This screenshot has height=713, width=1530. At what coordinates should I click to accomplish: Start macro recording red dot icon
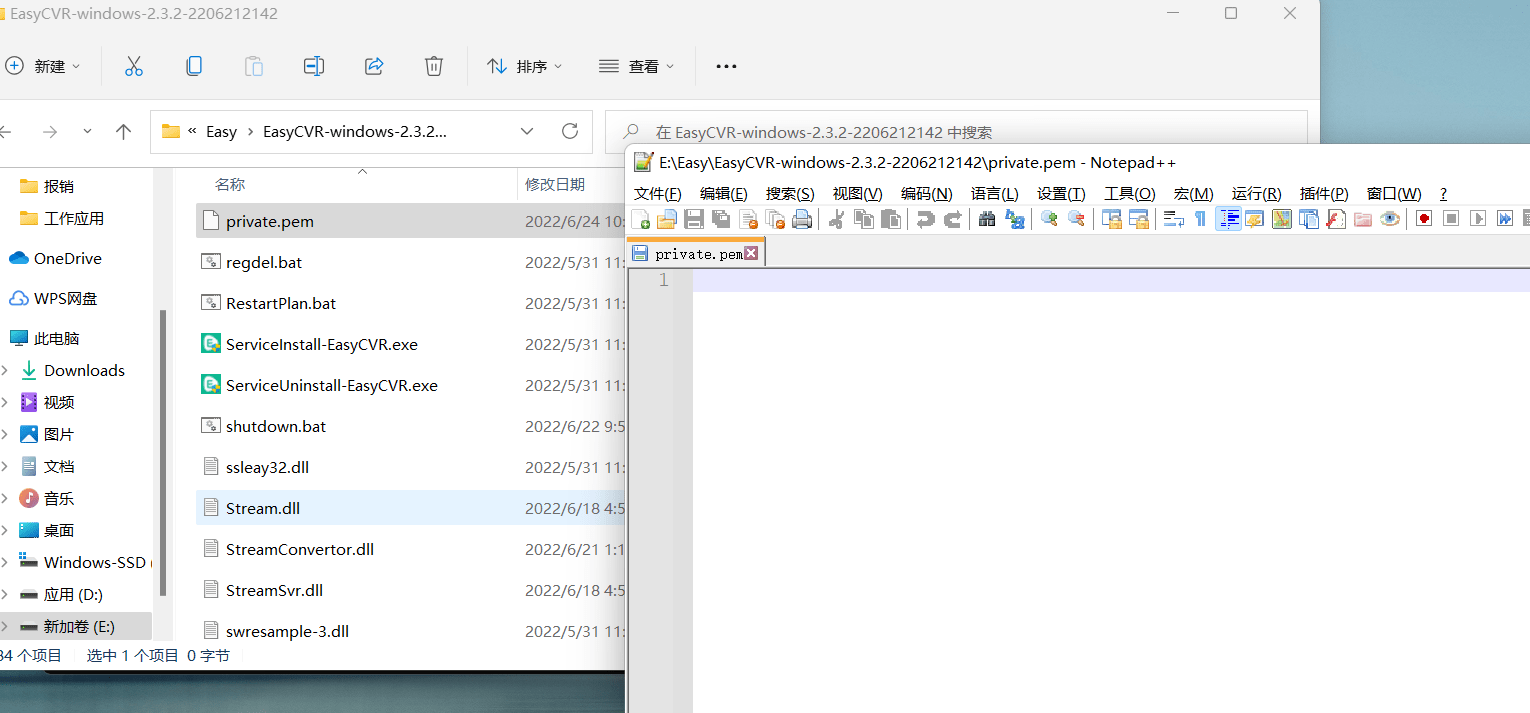coord(1424,219)
